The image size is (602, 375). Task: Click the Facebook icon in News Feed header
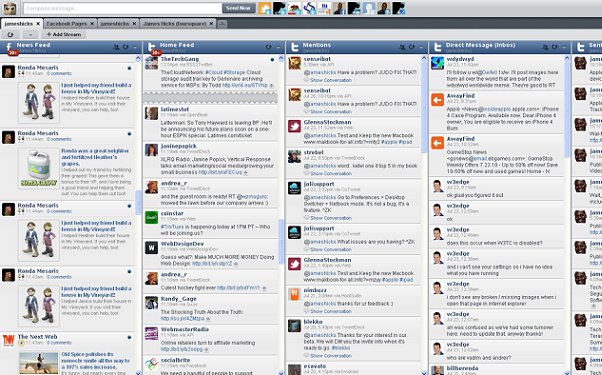coord(9,47)
